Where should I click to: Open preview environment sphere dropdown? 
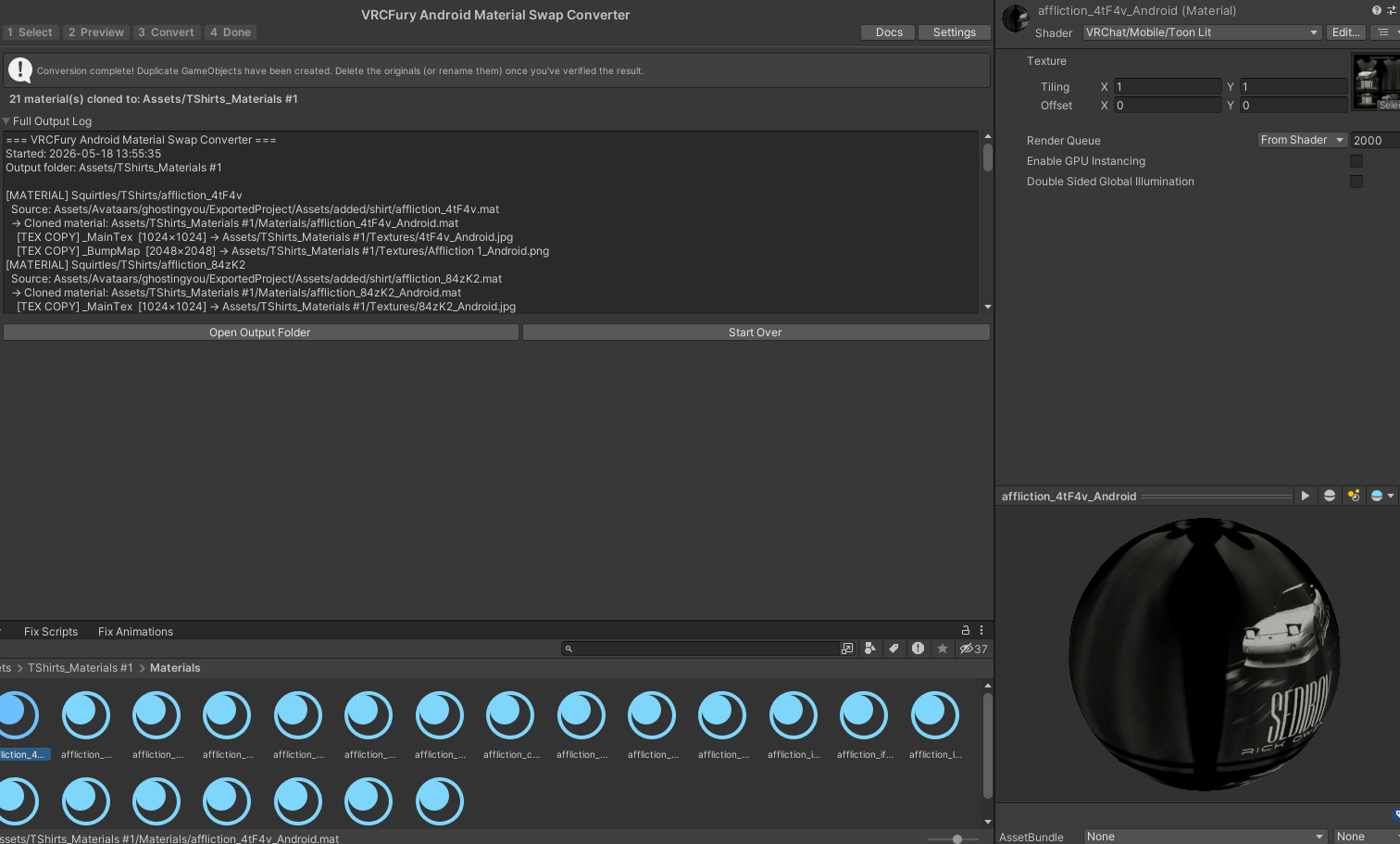pyautogui.click(x=1381, y=496)
